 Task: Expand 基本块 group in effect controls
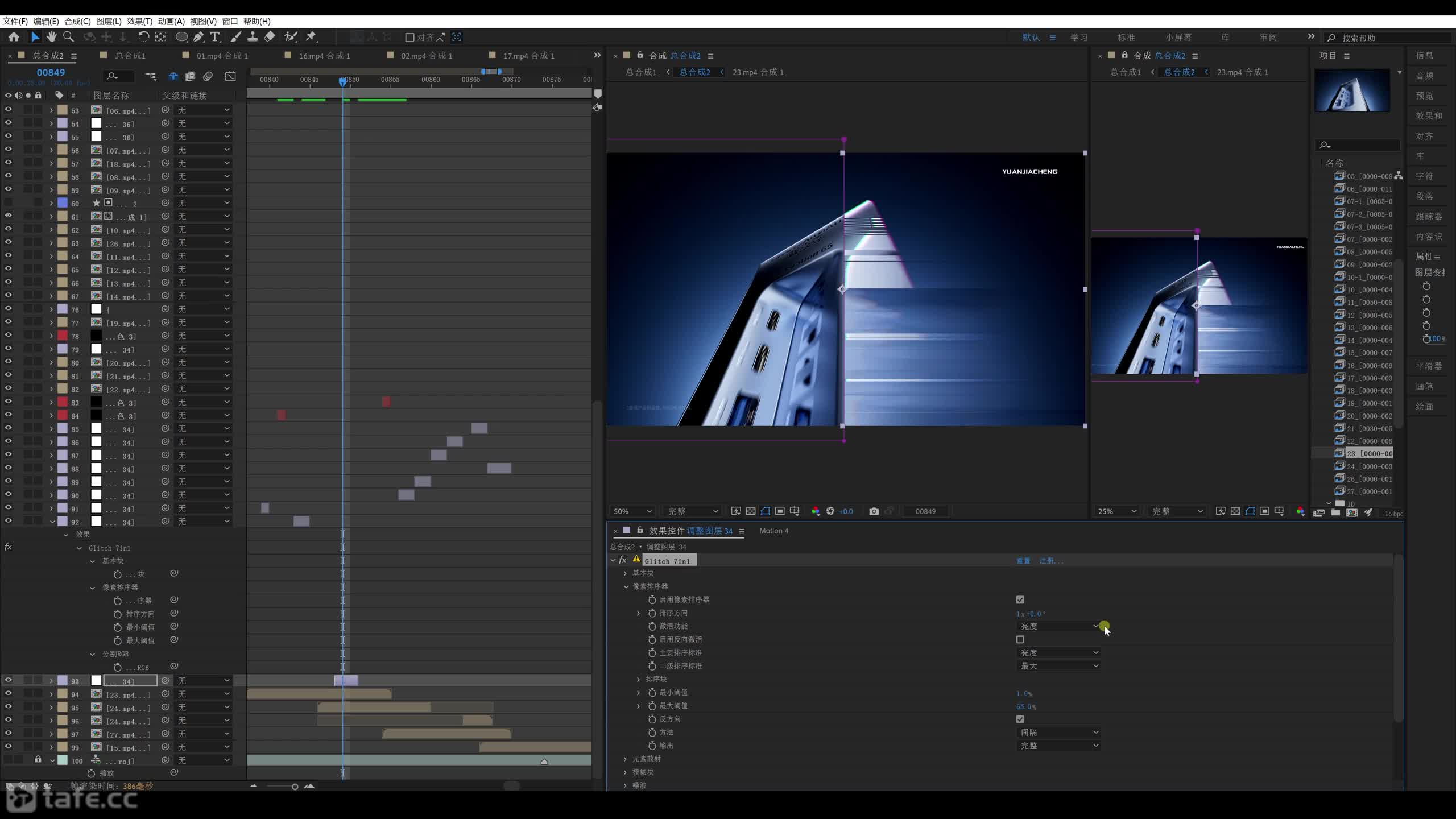(625, 573)
